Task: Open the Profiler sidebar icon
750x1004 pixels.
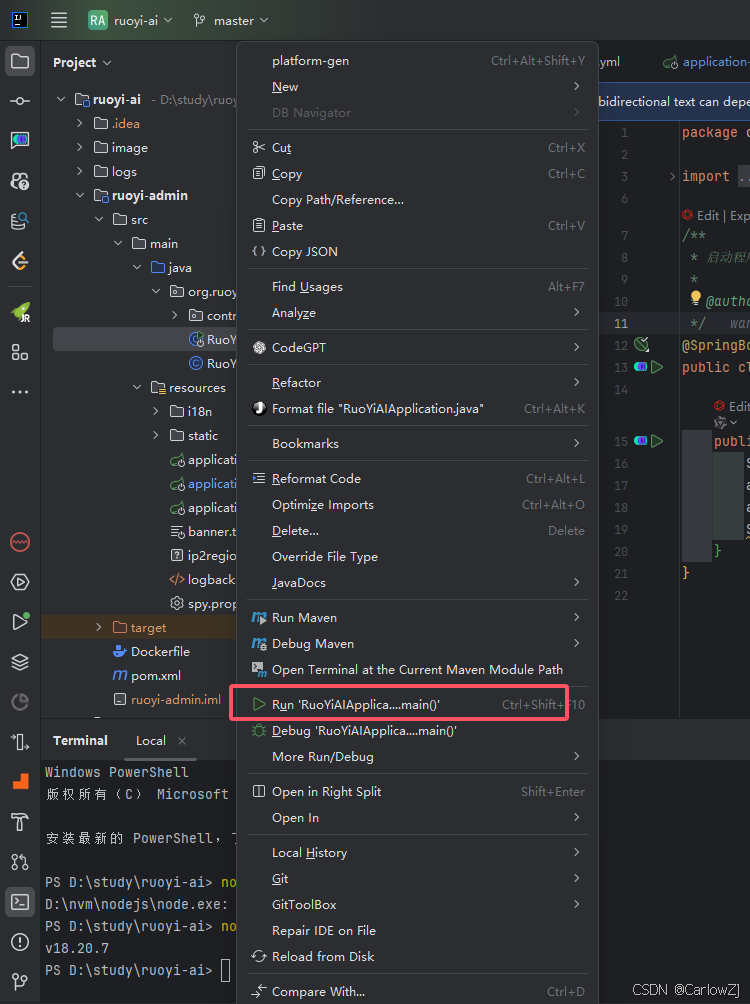Action: click(20, 702)
